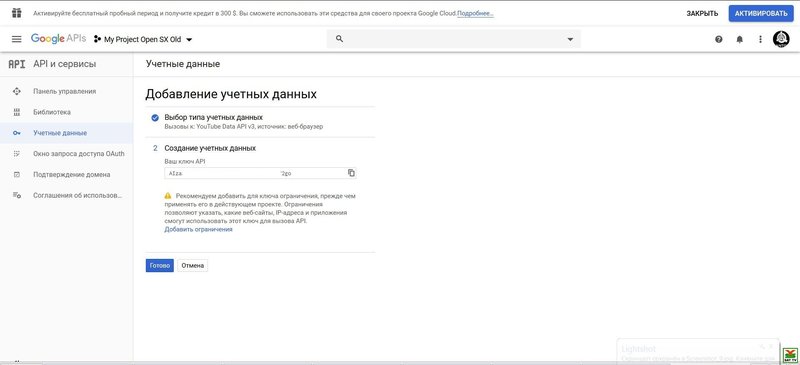Screen dimensions: 800x365
Task: Click the user account avatar
Action: click(781, 39)
